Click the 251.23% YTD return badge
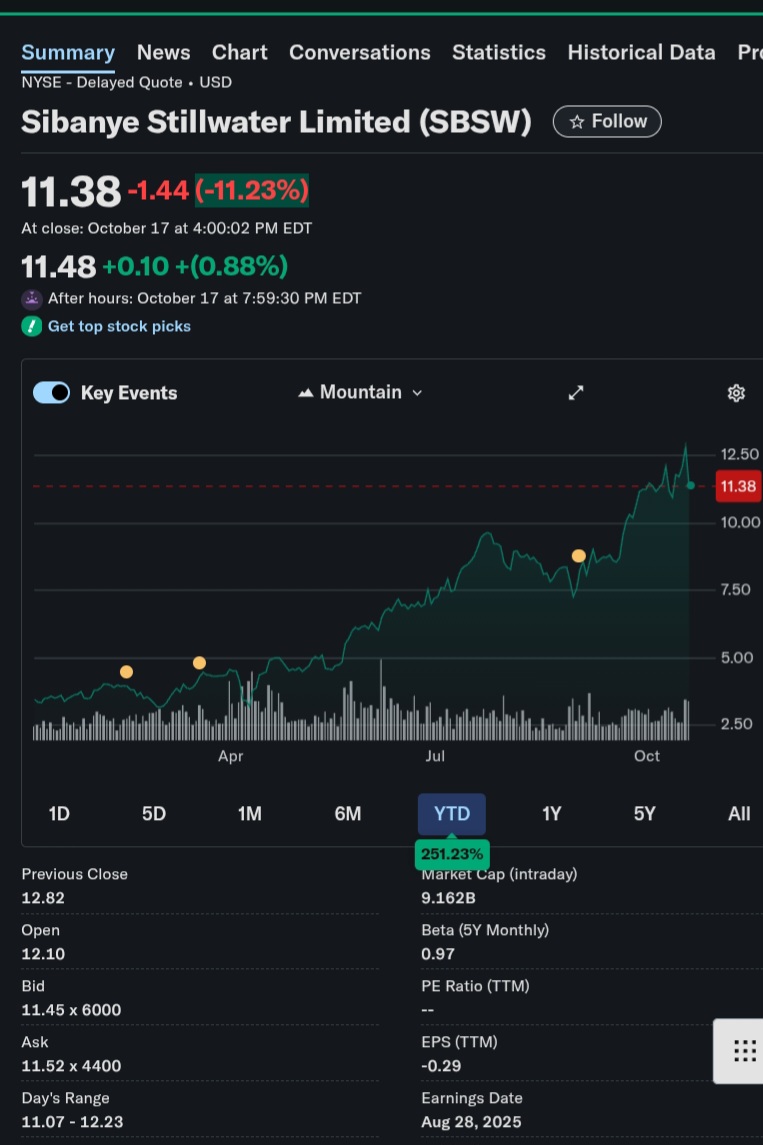The image size is (763, 1145). click(452, 854)
